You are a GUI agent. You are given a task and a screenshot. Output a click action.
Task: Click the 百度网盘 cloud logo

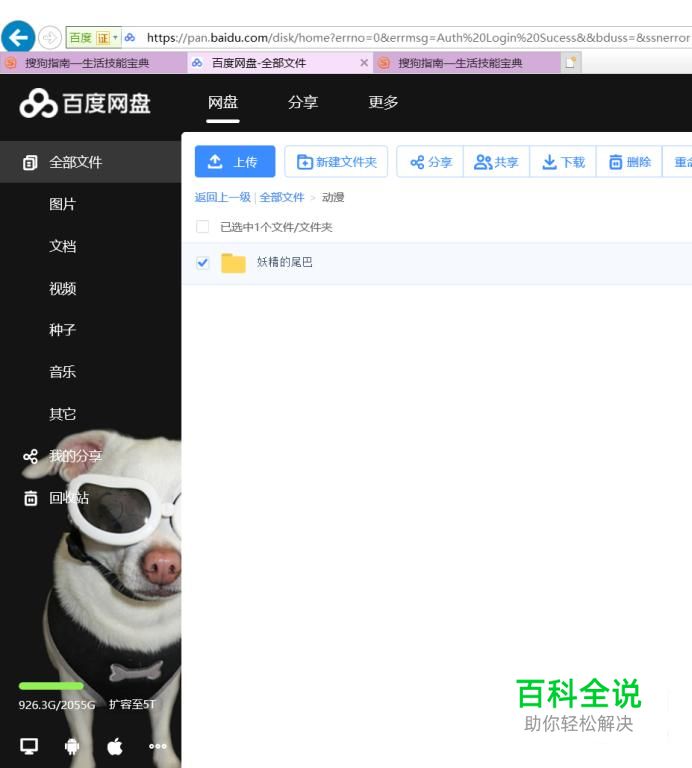pyautogui.click(x=38, y=103)
